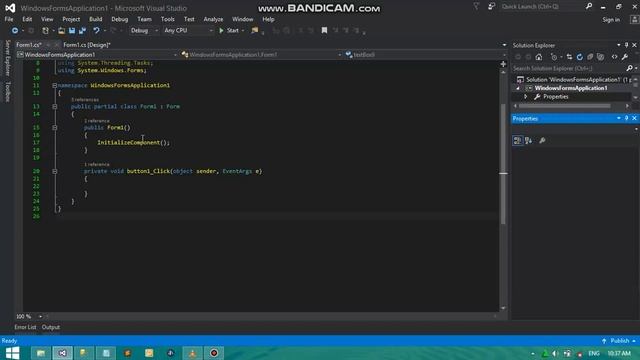The height and width of the screenshot is (360, 640).
Task: Click the View Code icon in Solution Explorer
Action: pos(614,57)
